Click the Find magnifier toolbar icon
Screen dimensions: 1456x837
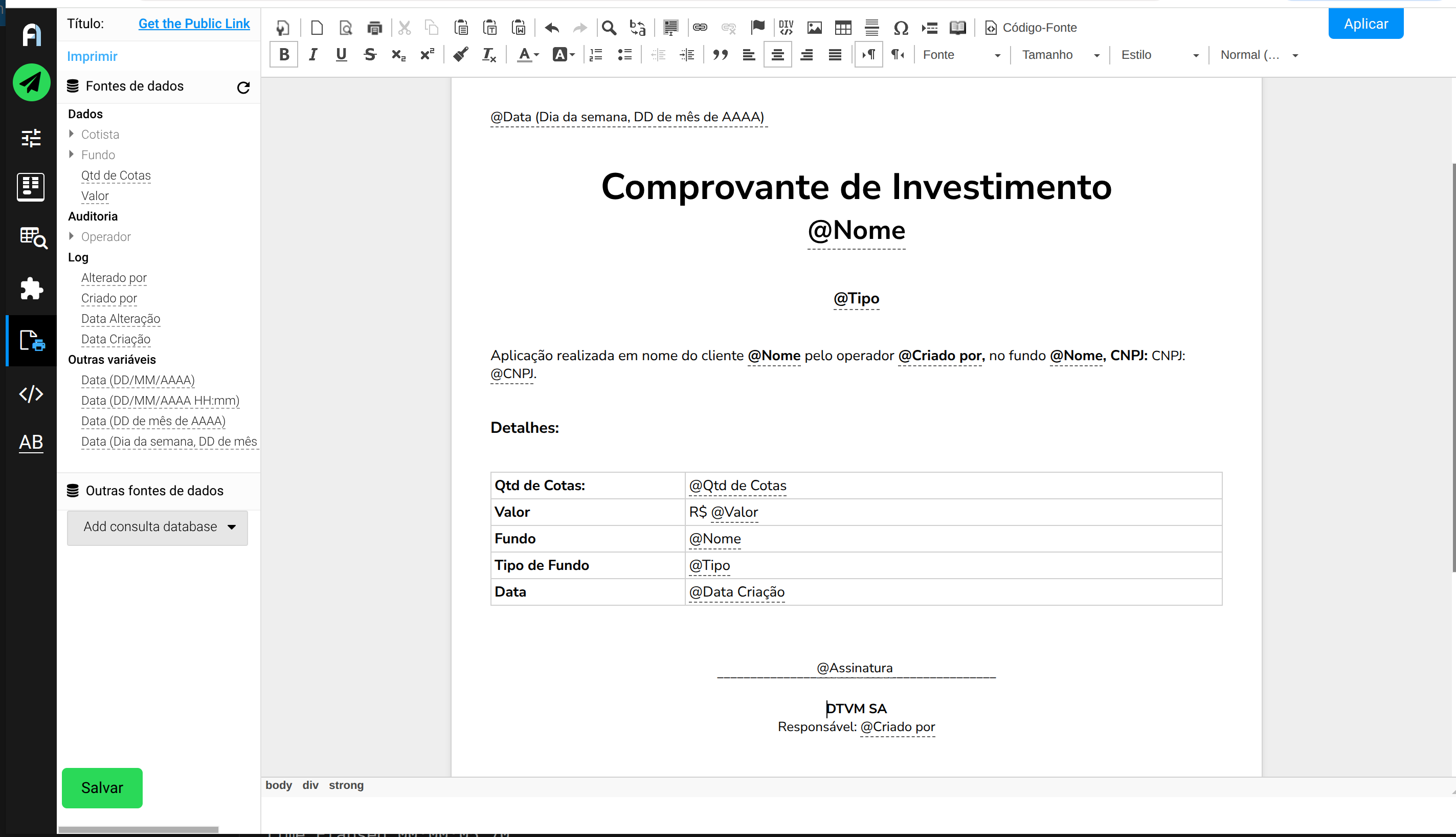(x=609, y=28)
